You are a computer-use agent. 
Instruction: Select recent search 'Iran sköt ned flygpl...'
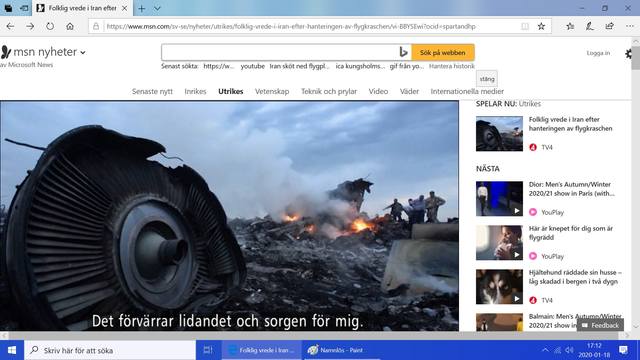tap(299, 66)
